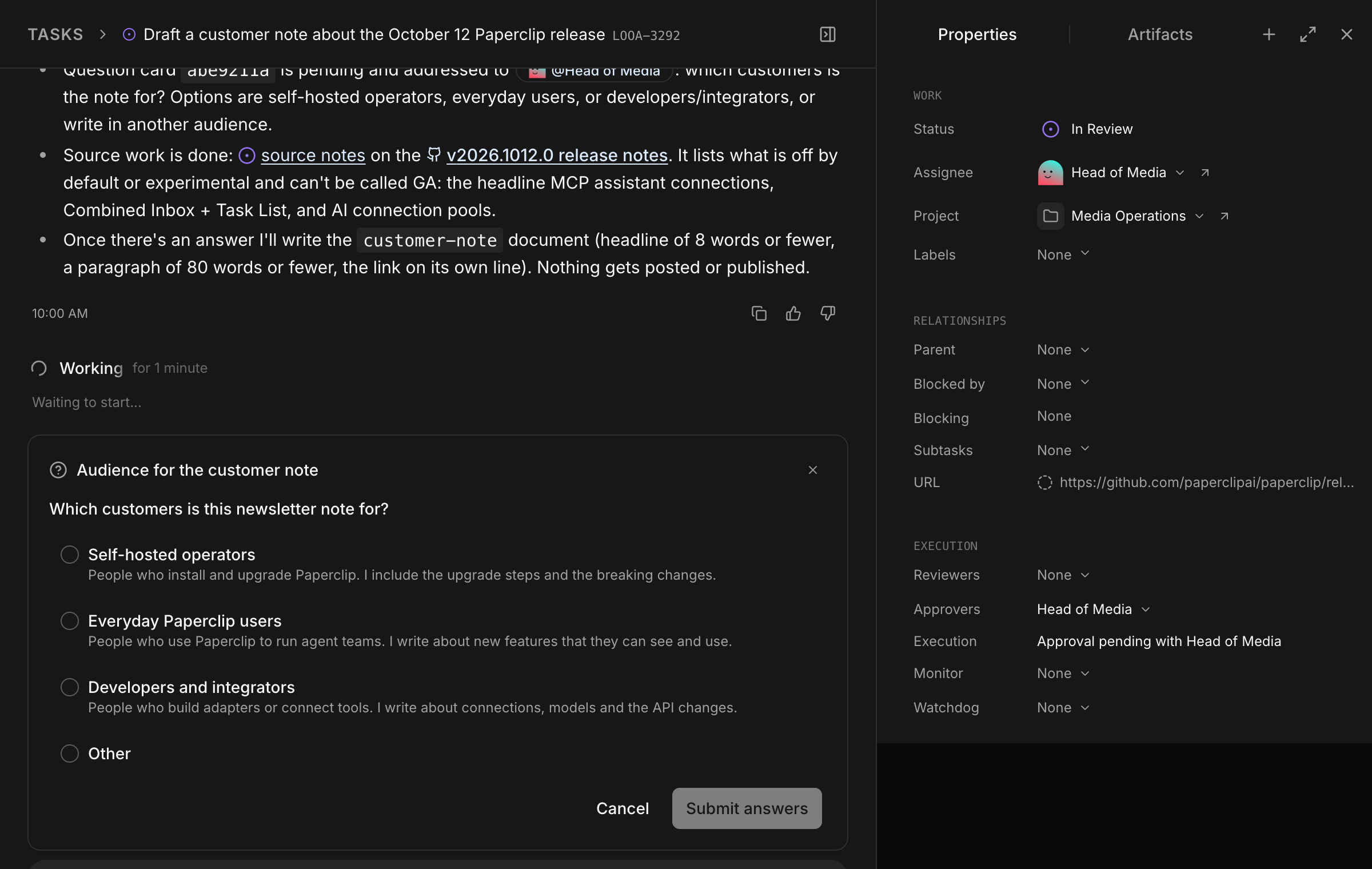Screen dimensions: 1372x869
Task: Open Media Operations project via arrow icon
Action: pyautogui.click(x=1224, y=216)
